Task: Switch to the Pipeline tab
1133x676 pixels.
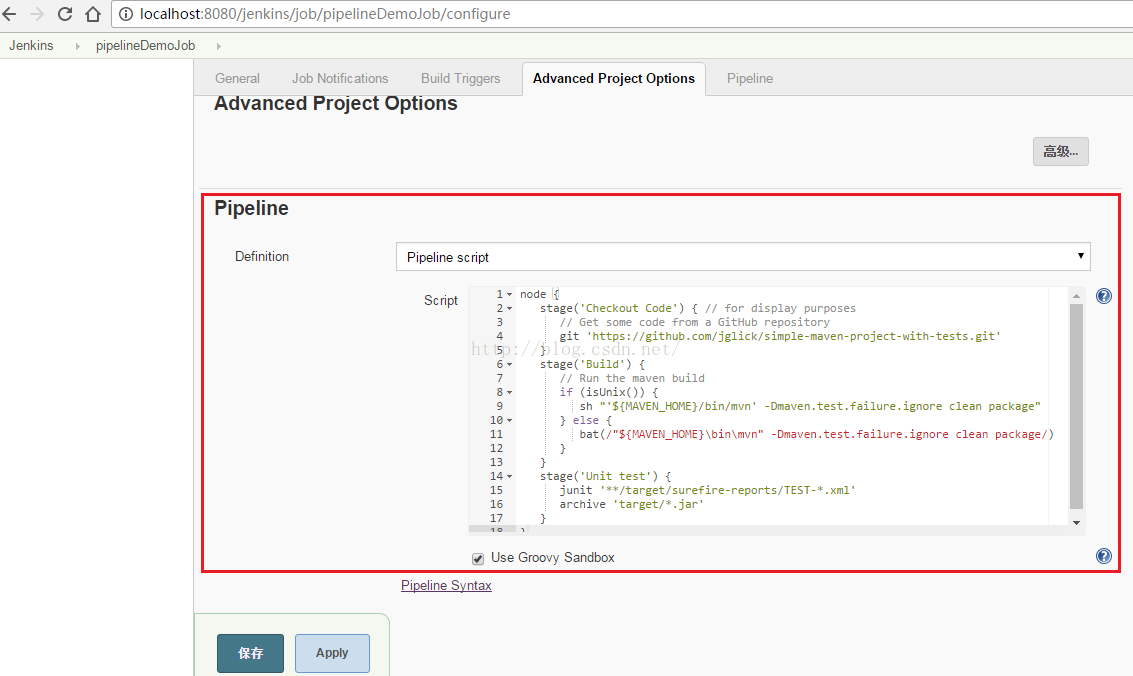Action: click(749, 79)
